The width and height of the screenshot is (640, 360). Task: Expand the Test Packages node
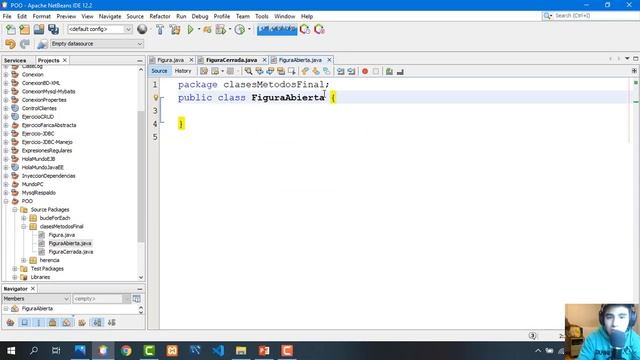coord(15,269)
